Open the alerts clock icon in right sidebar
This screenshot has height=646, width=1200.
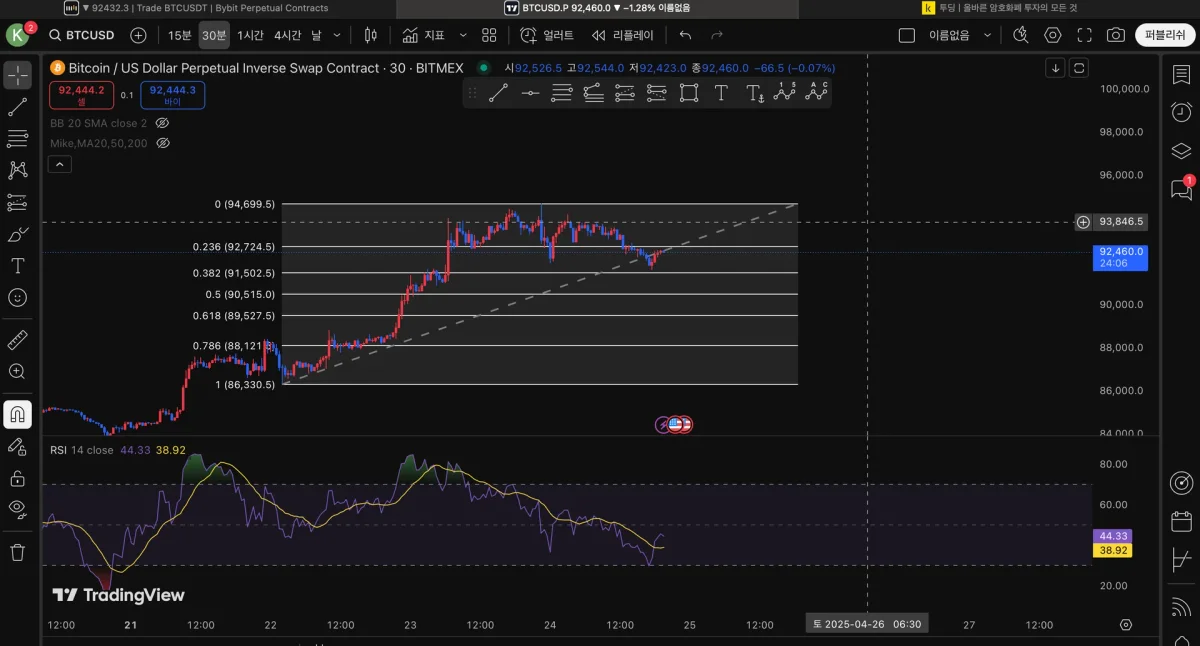point(1181,112)
